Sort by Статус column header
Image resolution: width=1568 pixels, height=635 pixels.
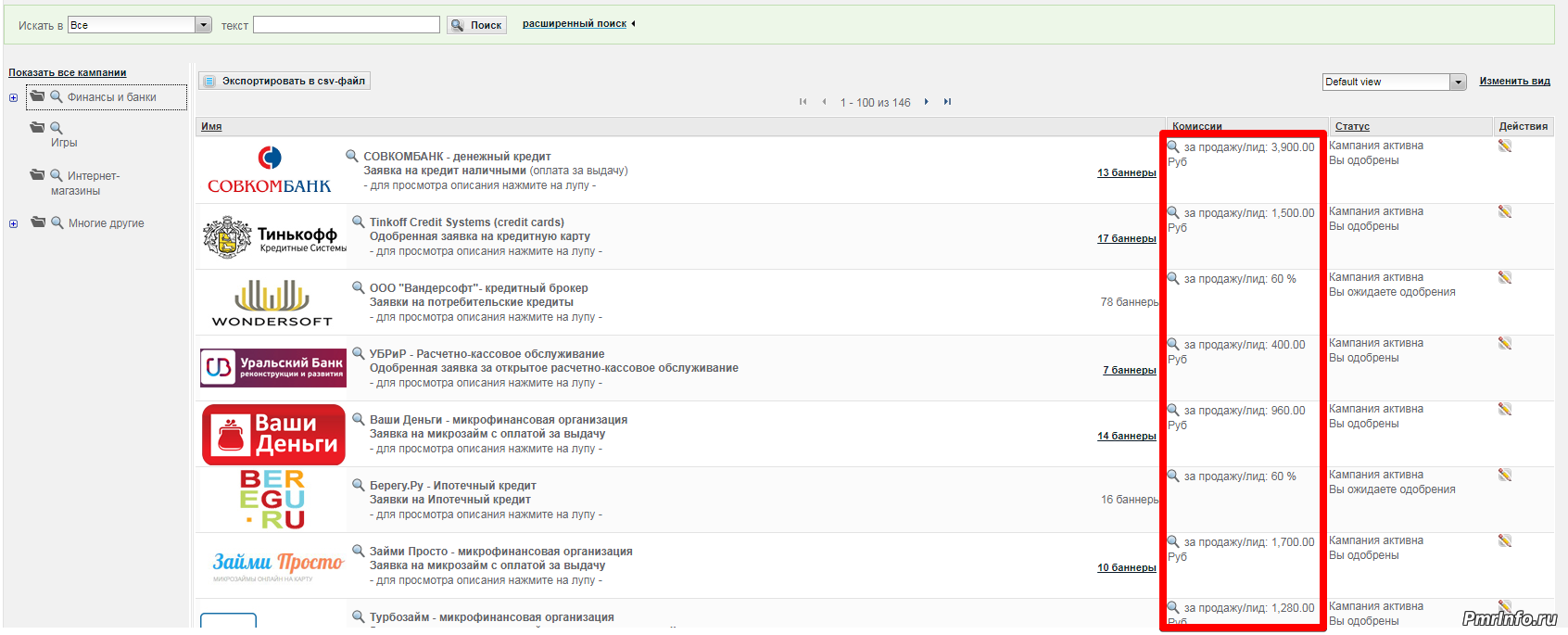pyautogui.click(x=1352, y=126)
